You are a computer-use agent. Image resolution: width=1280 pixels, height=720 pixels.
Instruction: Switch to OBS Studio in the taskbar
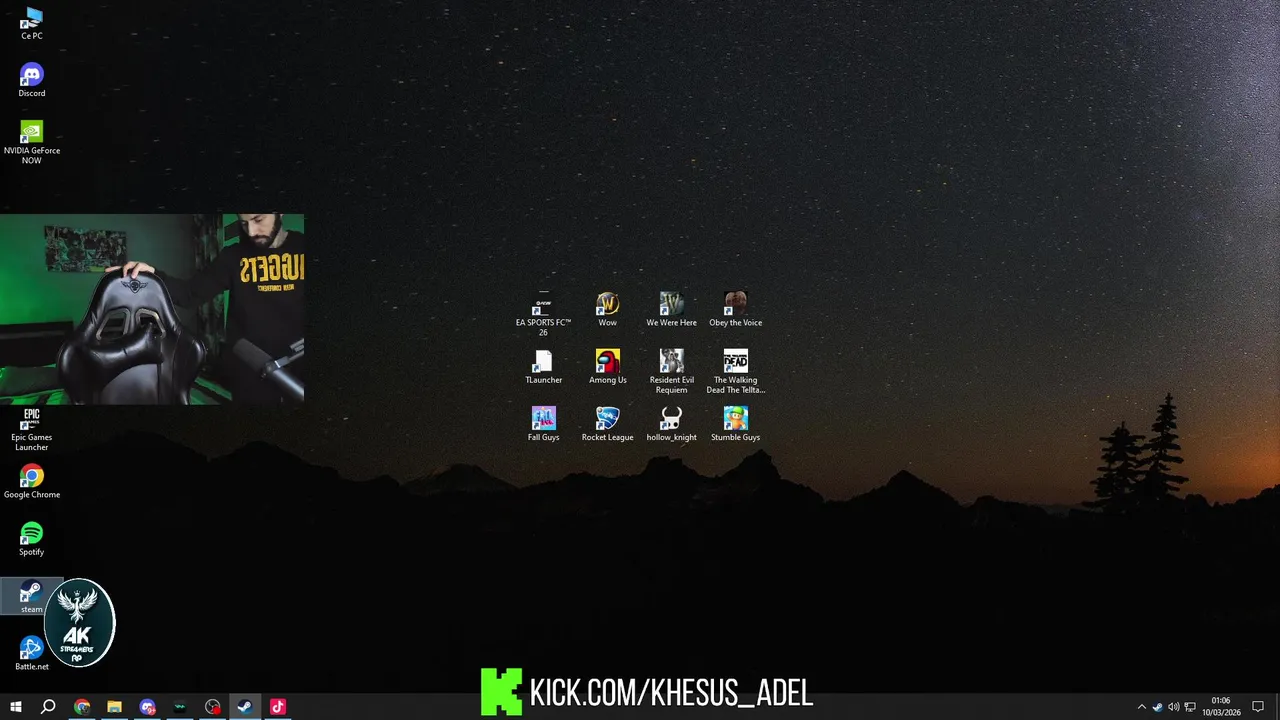click(212, 707)
